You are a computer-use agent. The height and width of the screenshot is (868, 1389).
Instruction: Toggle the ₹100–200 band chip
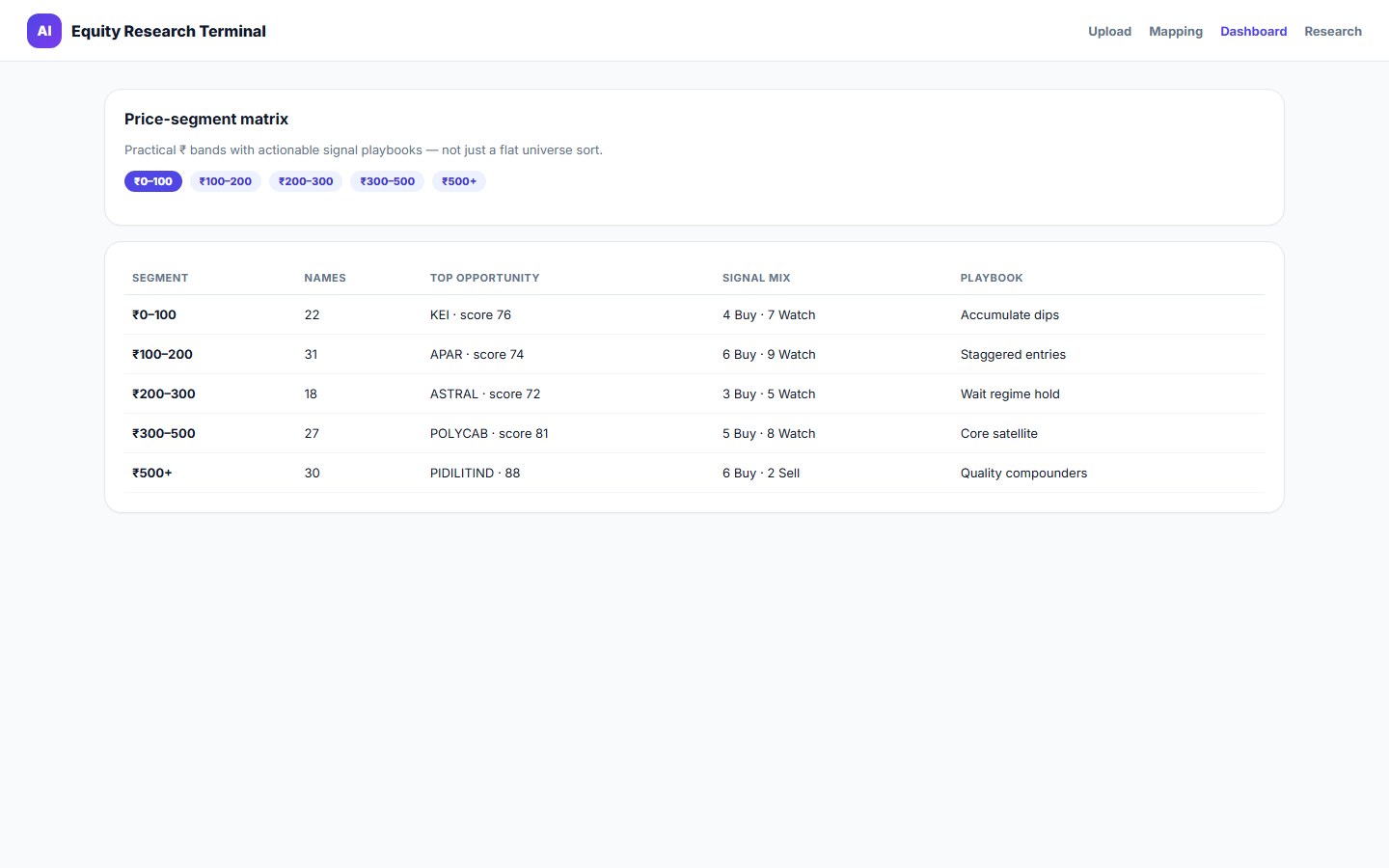click(226, 181)
